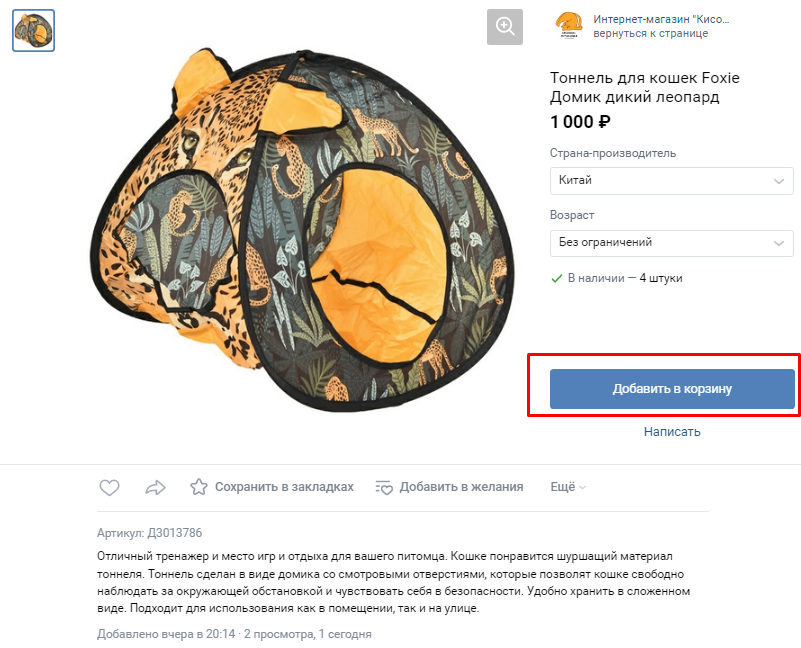
Task: Expand the "Ещё" more options menu
Action: point(568,487)
